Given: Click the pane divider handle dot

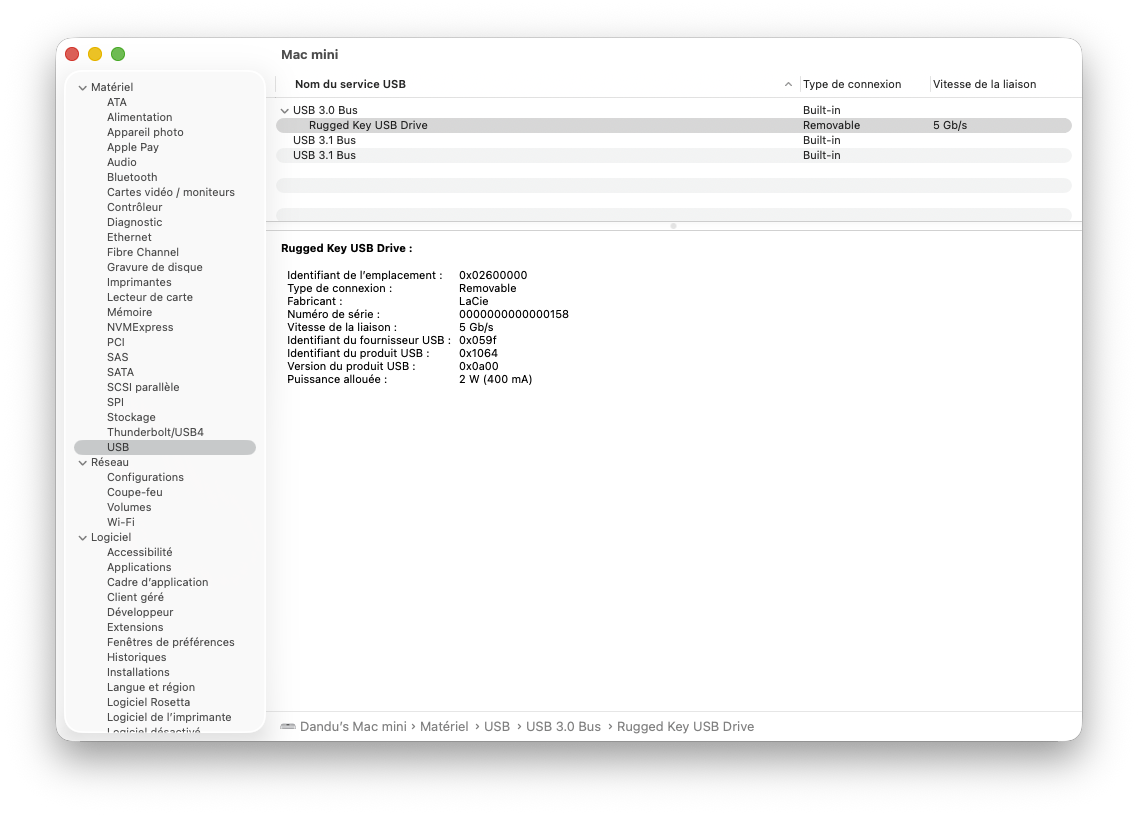Looking at the screenshot, I should coord(674,226).
